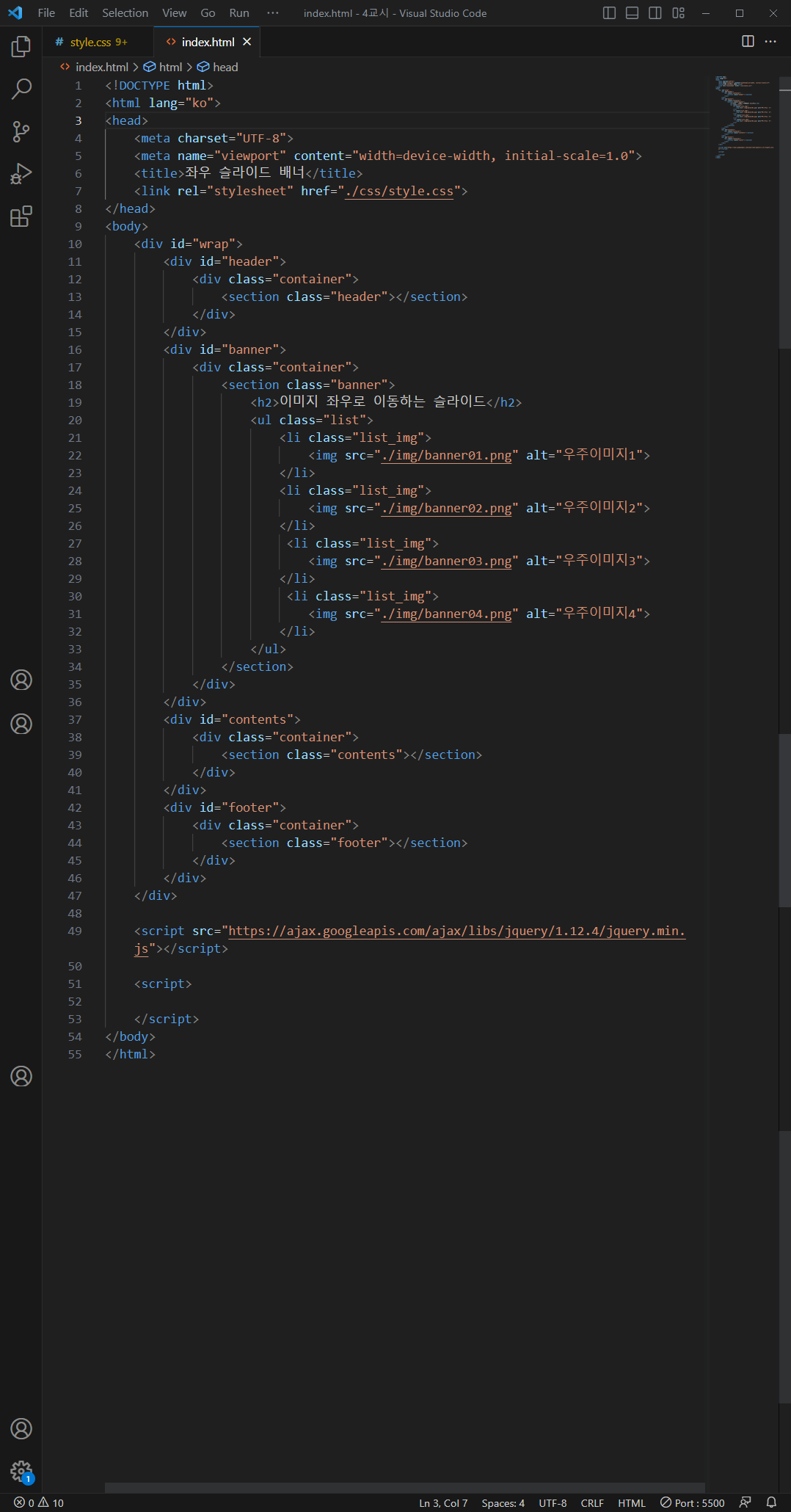The height and width of the screenshot is (1512, 791).
Task: Follow the ./img/banner04.png link
Action: (446, 614)
